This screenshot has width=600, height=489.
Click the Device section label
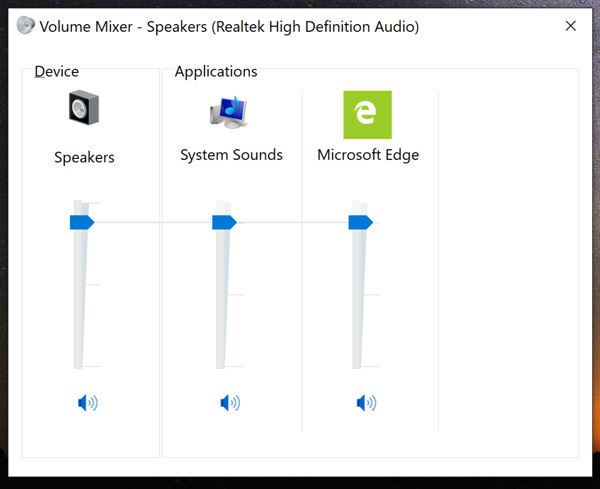tap(56, 72)
